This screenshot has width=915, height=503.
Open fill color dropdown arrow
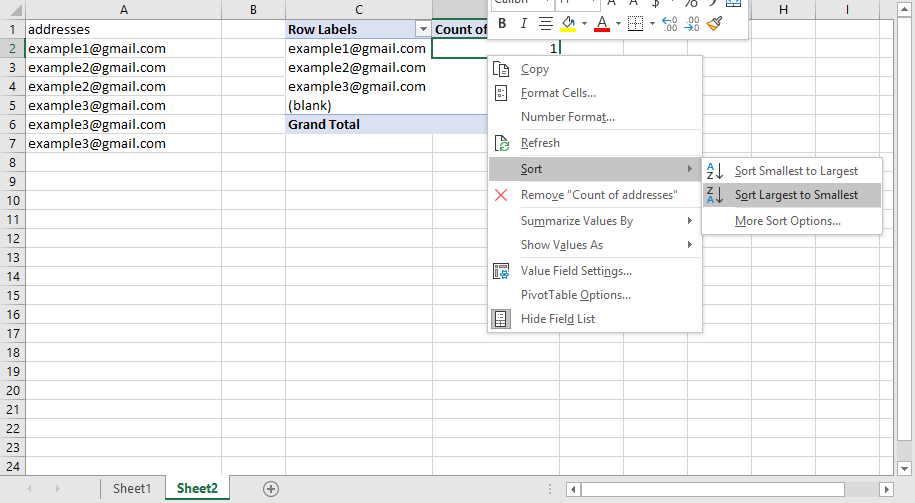coord(584,24)
